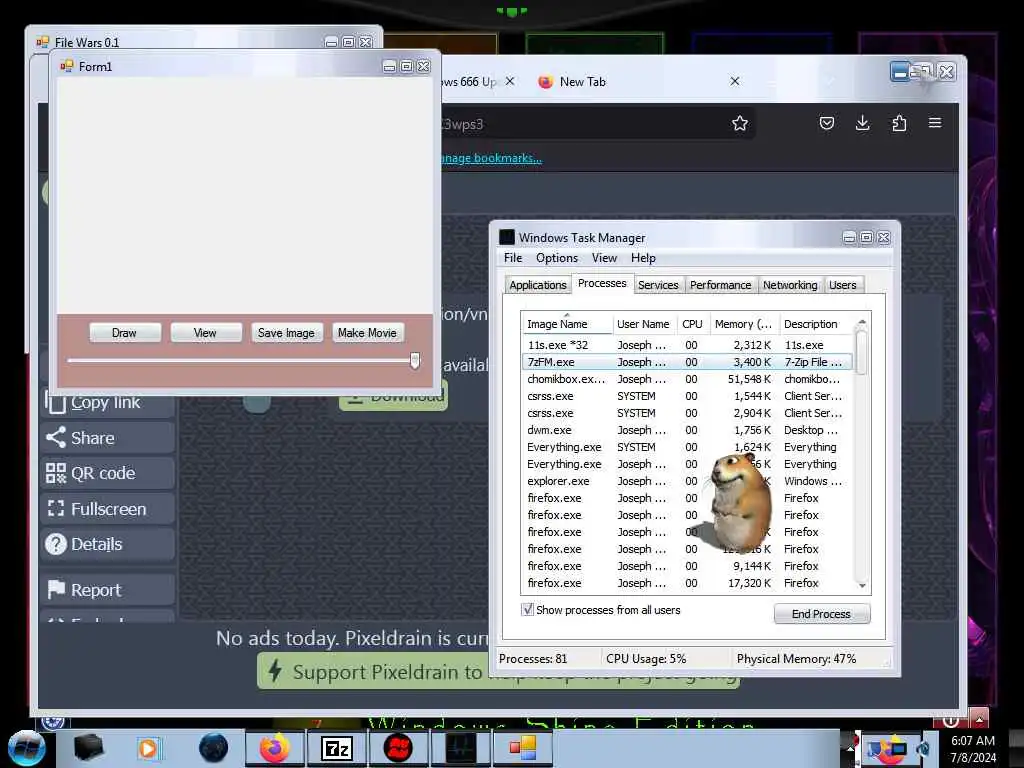
Task: Click the End Process button
Action: (822, 614)
